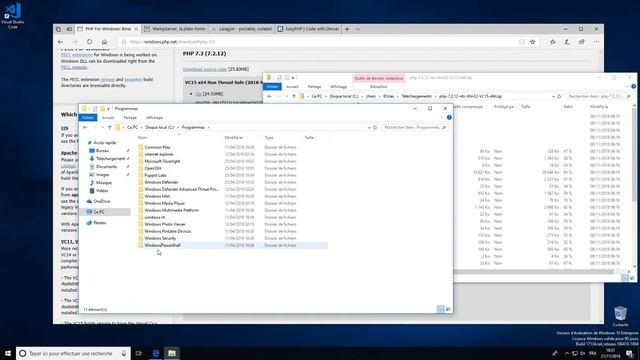Open Edge browser from the taskbar
Viewport: 640px width, 360px height.
pos(156,353)
